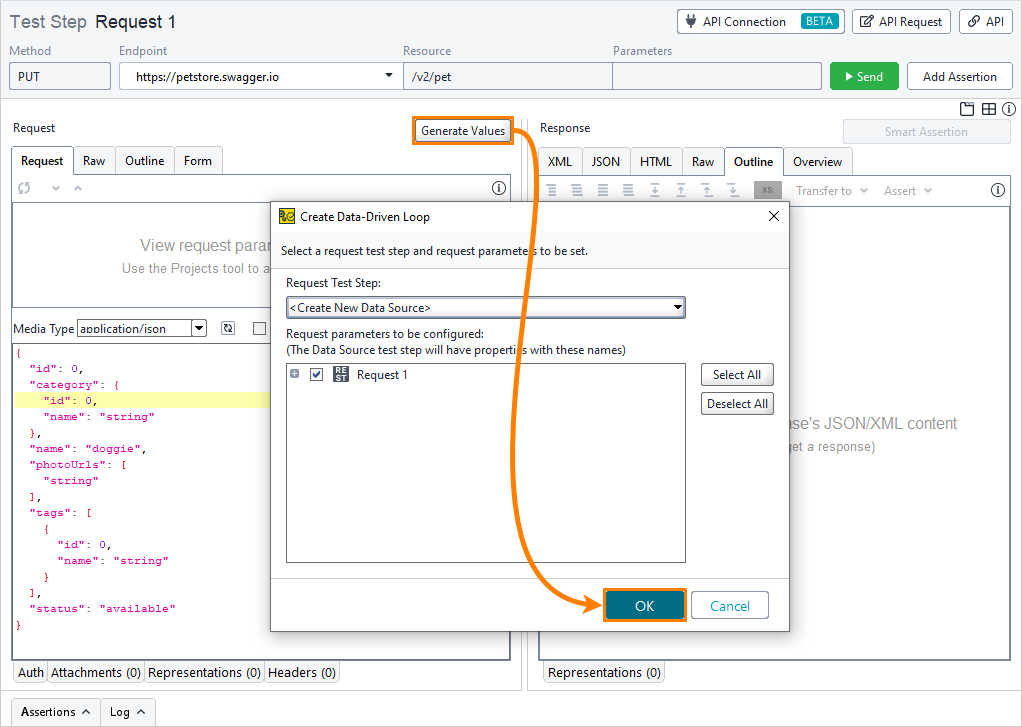The image size is (1022, 727).
Task: Click the API Request icon button
Action: click(x=900, y=21)
